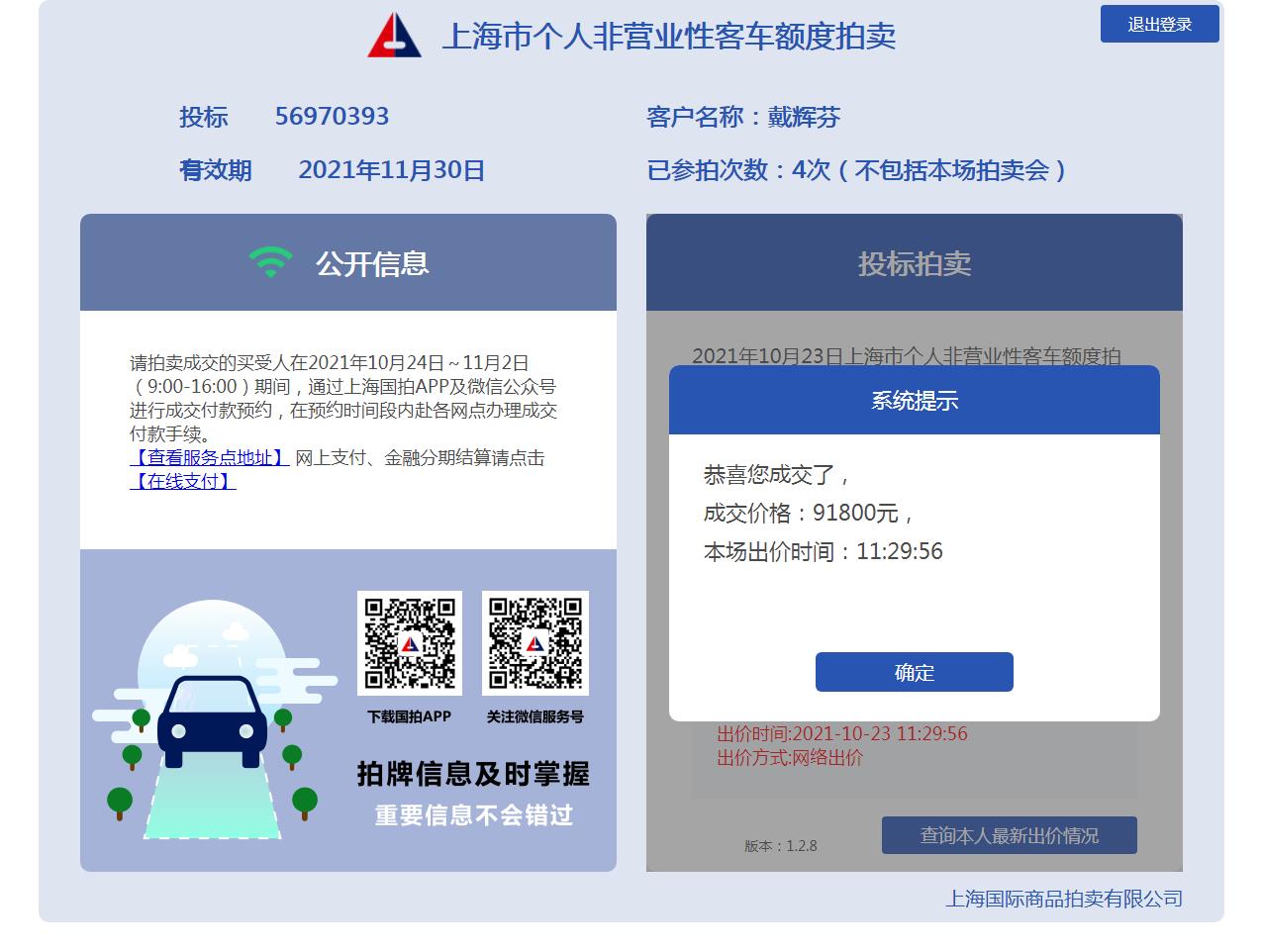This screenshot has height=952, width=1263.
Task: Click the 客户名称：戴辉芬 text
Action: click(x=743, y=117)
